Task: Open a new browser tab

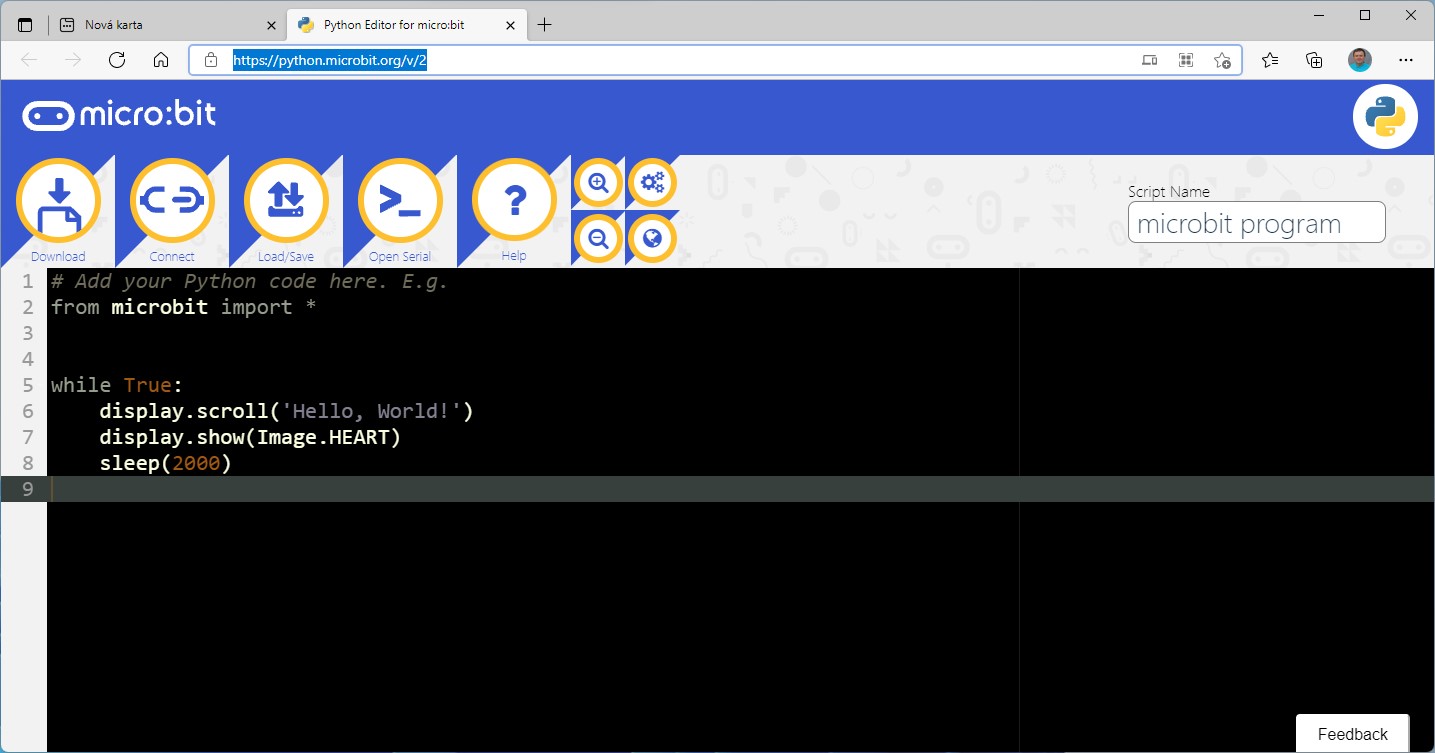Action: pyautogui.click(x=544, y=25)
